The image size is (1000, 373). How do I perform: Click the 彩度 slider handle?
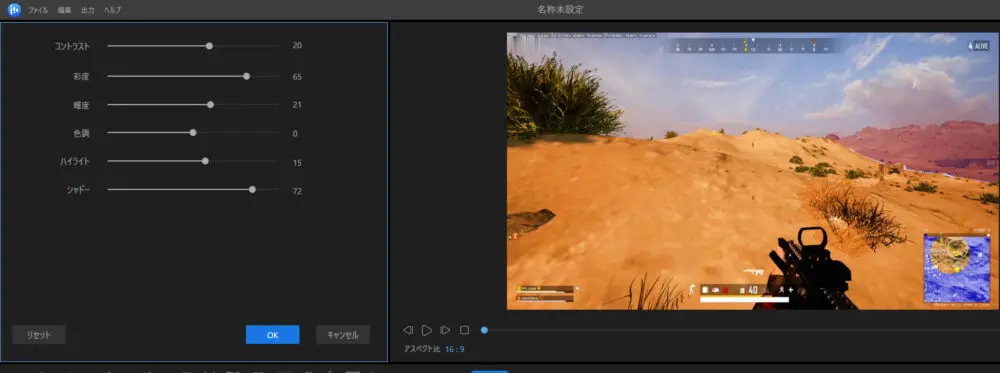(247, 76)
